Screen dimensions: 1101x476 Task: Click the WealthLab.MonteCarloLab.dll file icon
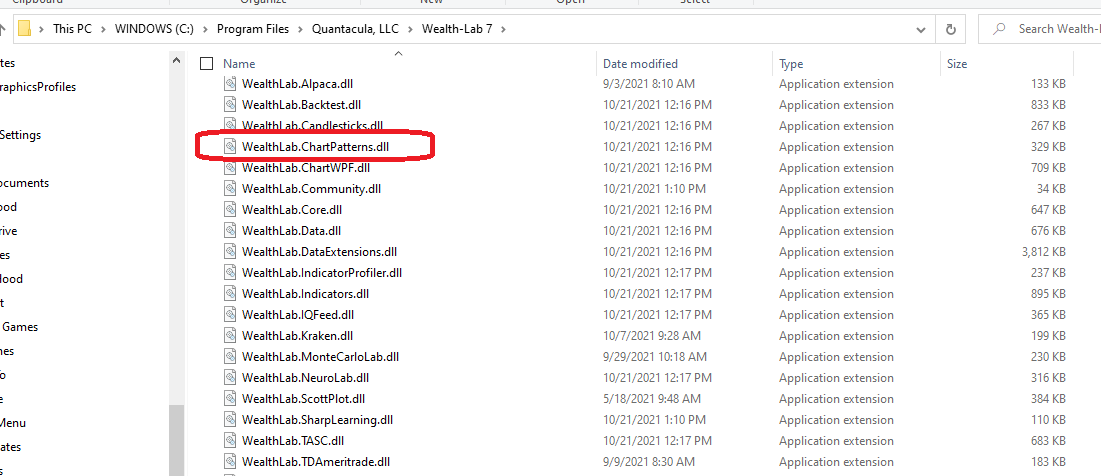tap(231, 357)
